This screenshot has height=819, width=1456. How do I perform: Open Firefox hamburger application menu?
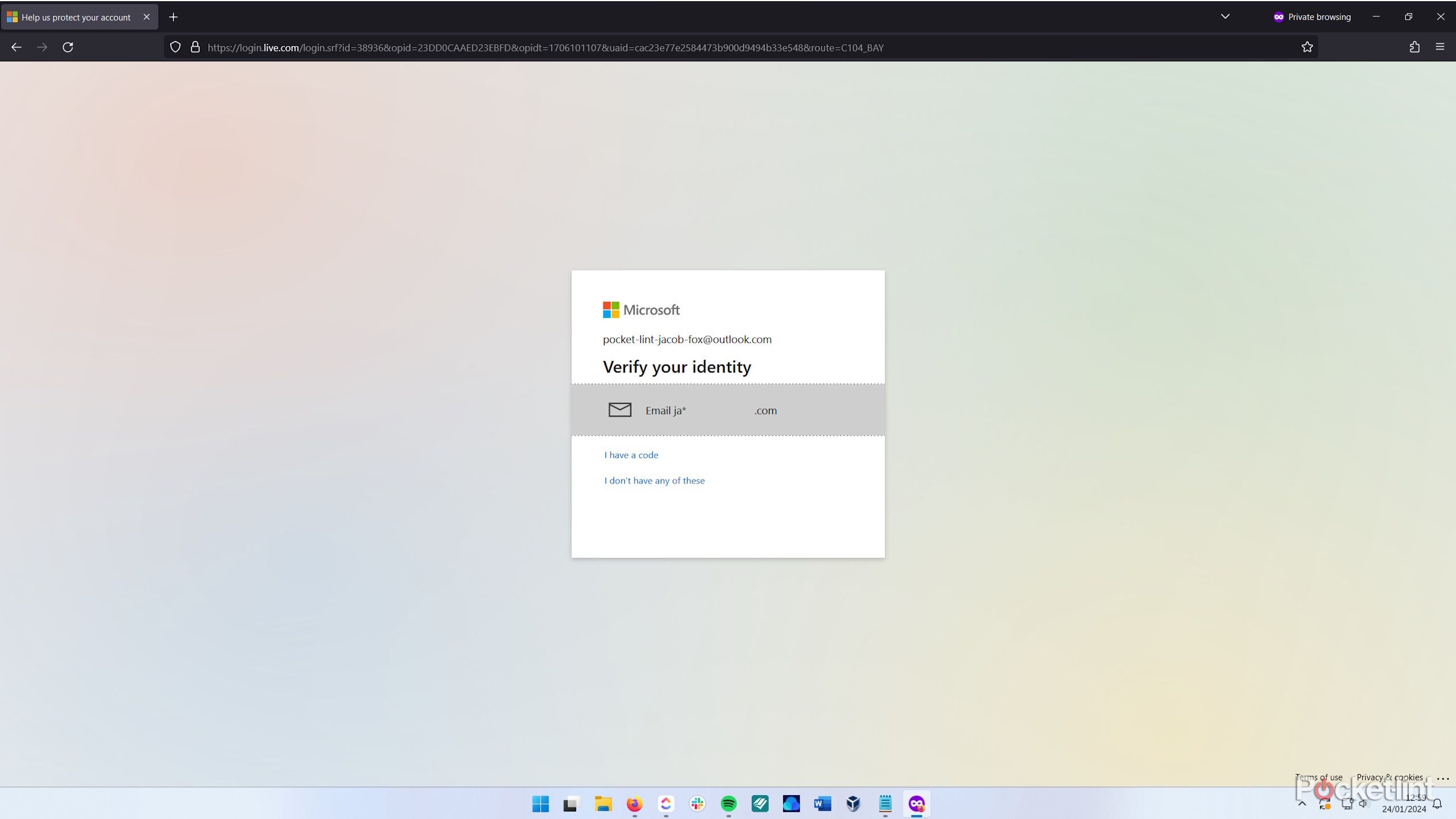1440,47
